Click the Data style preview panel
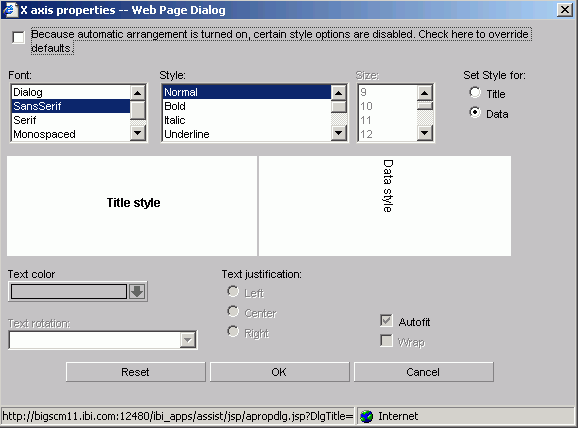Image resolution: width=578 pixels, height=428 pixels. pos(385,206)
